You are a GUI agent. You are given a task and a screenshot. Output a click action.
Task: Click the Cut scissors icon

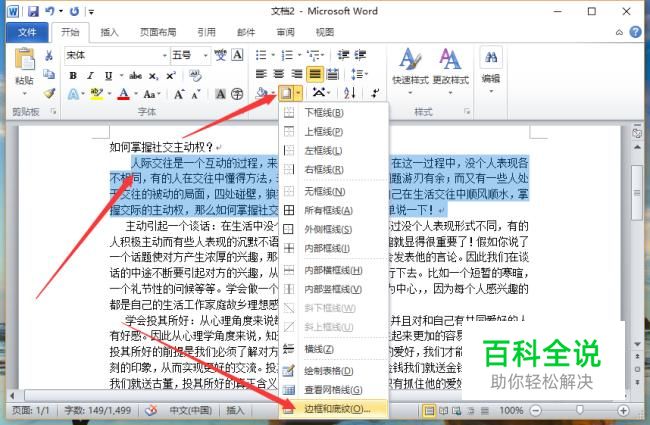(49, 55)
